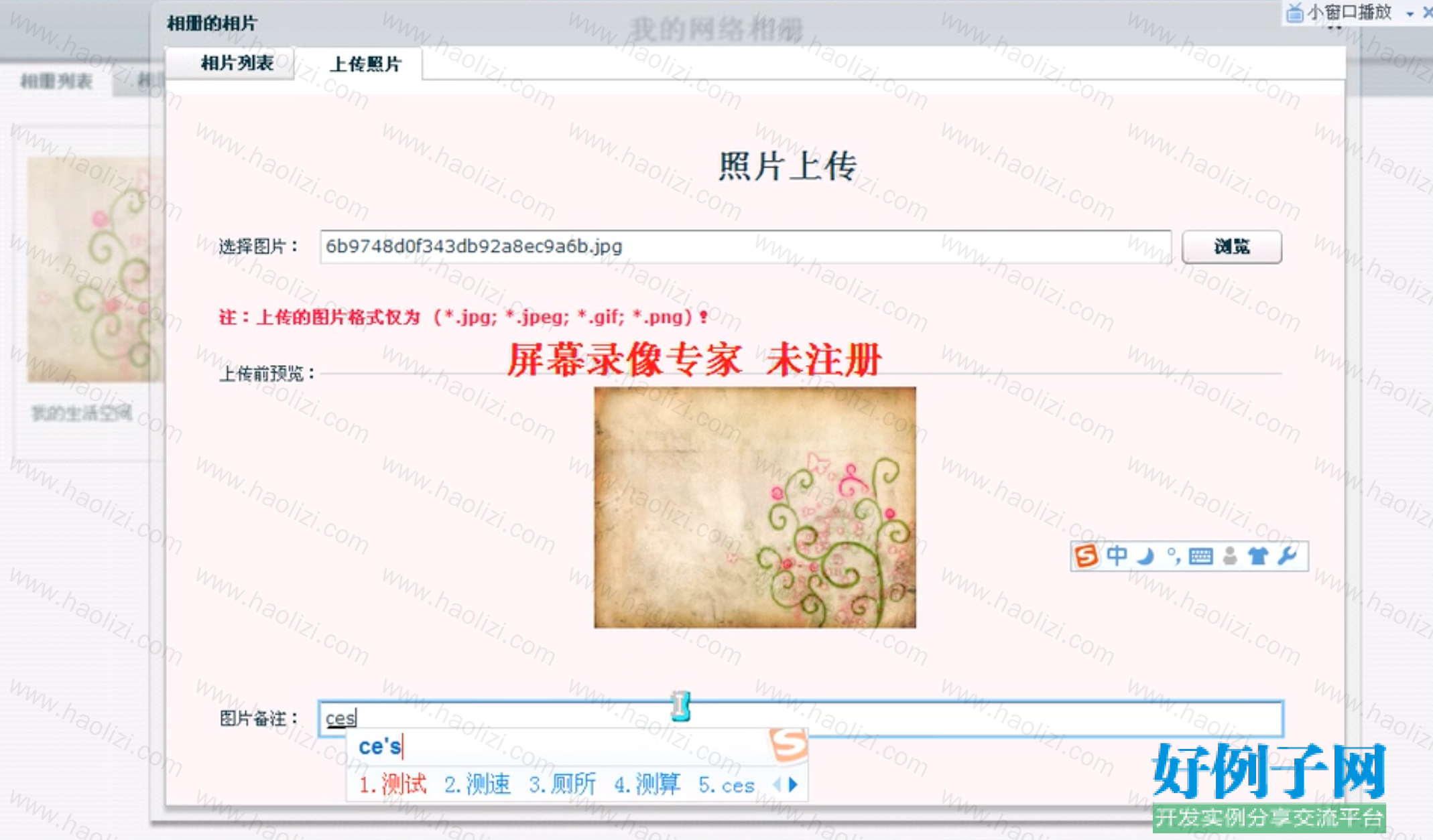Choose candidate 1 测试 in IME list

click(x=393, y=784)
